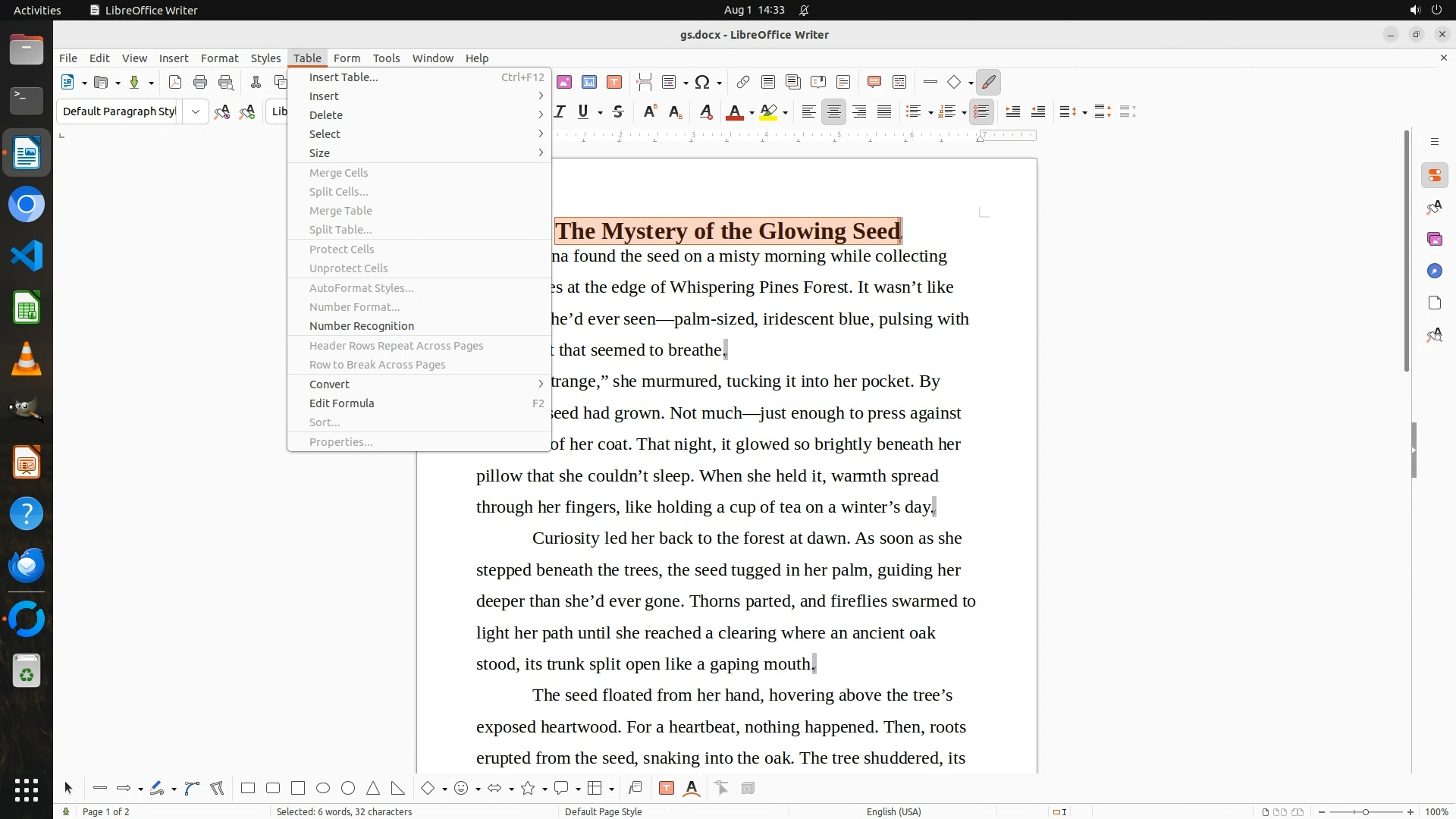Click Edit Formula in Table menu

point(341,403)
